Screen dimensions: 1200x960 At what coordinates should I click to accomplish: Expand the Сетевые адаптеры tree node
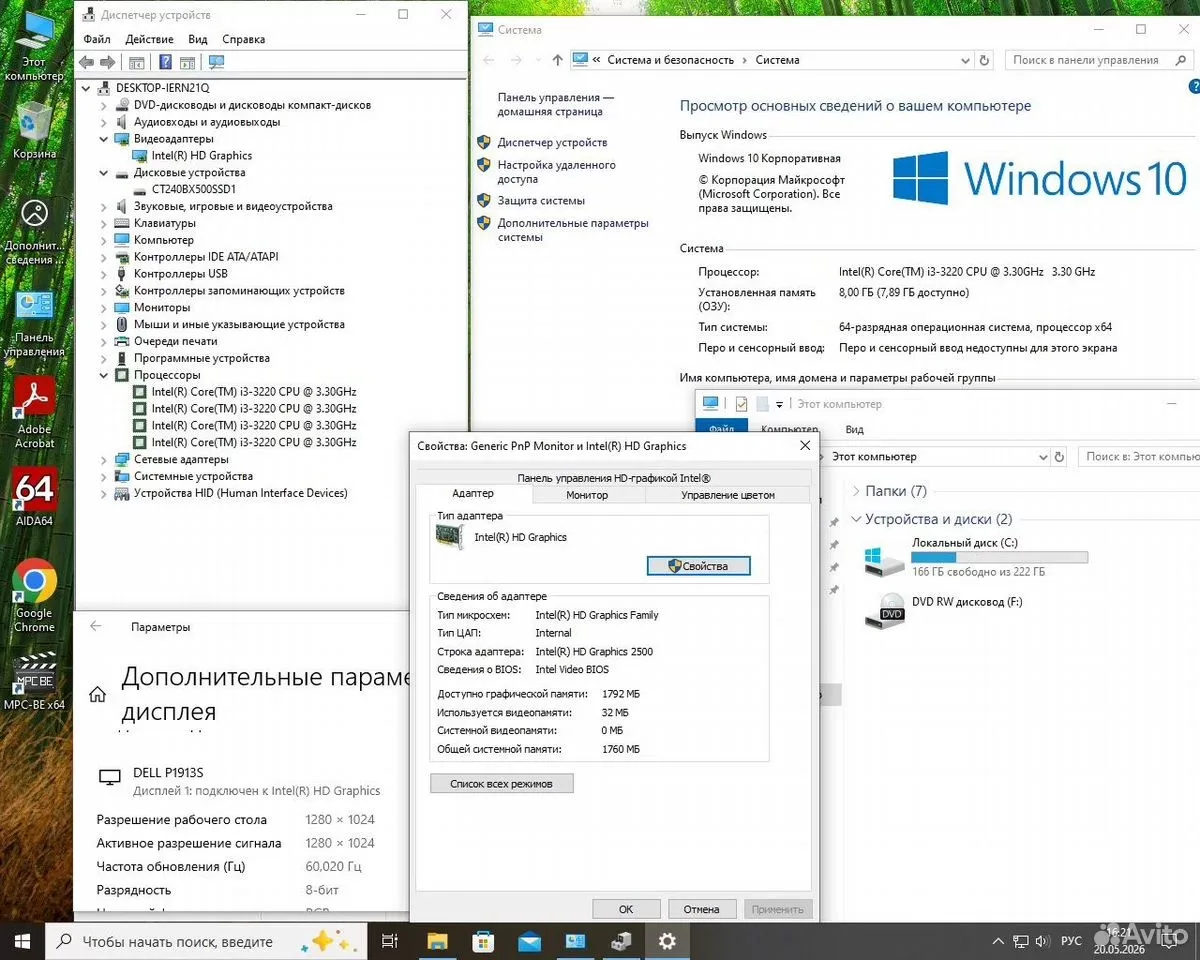click(x=104, y=459)
